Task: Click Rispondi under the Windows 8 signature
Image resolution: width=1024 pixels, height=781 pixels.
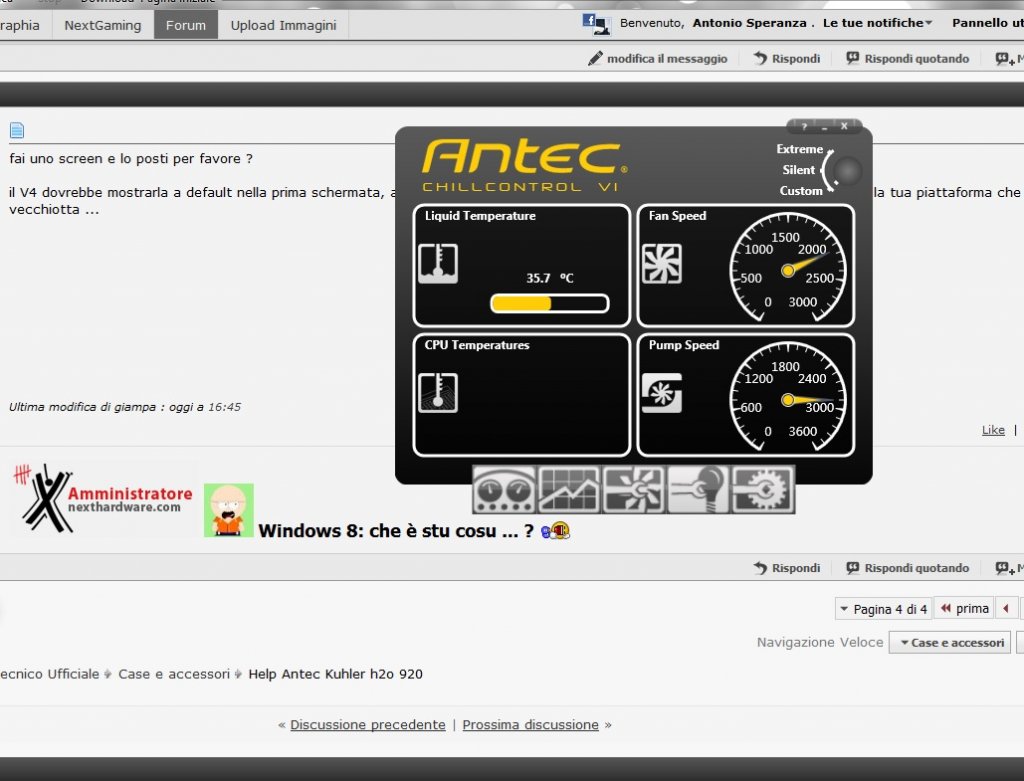Action: (788, 568)
